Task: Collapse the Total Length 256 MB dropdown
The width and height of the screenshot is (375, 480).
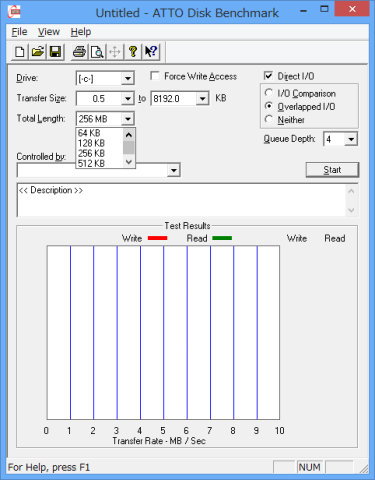Action: [x=128, y=119]
